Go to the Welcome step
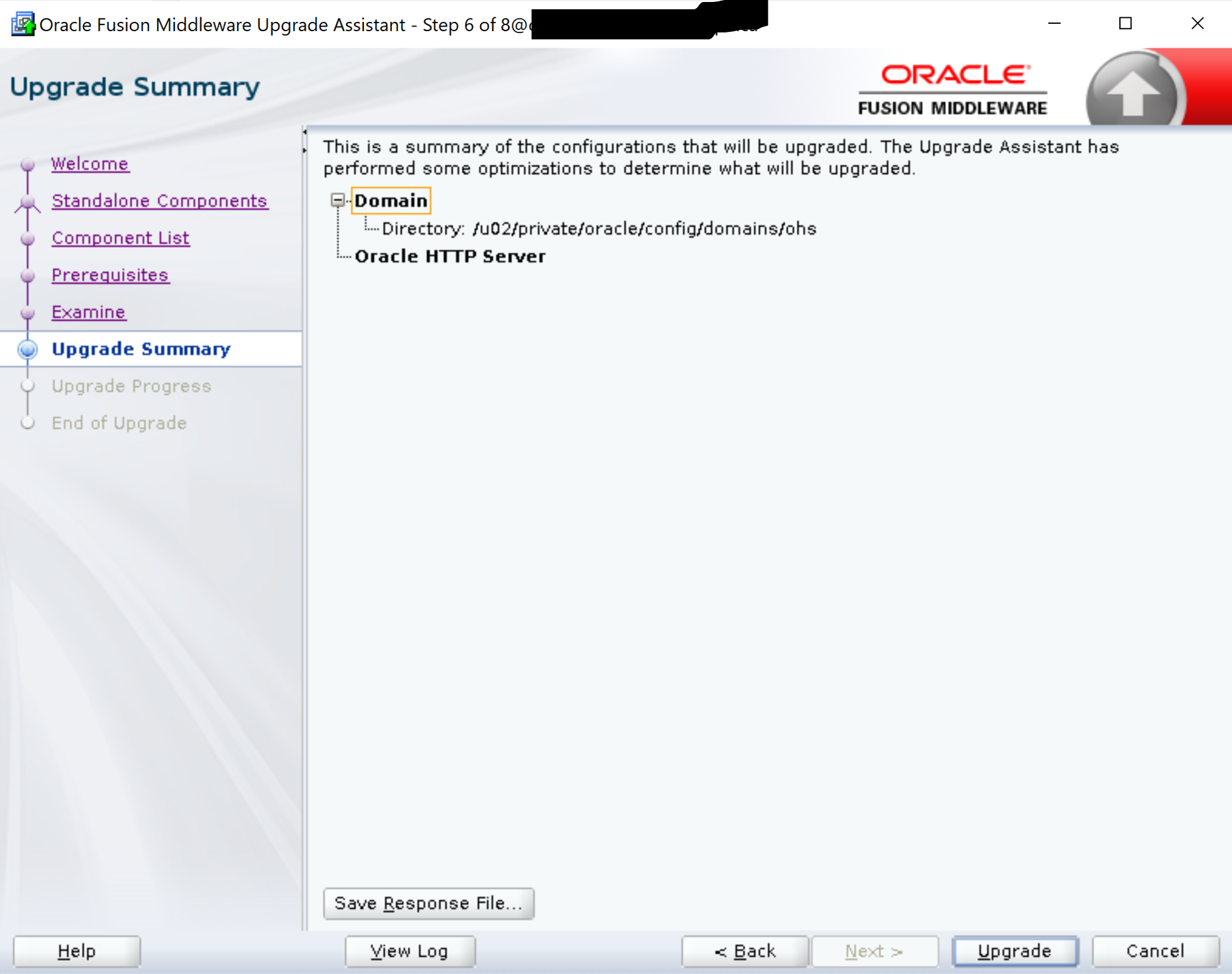The image size is (1232, 974). (x=90, y=164)
